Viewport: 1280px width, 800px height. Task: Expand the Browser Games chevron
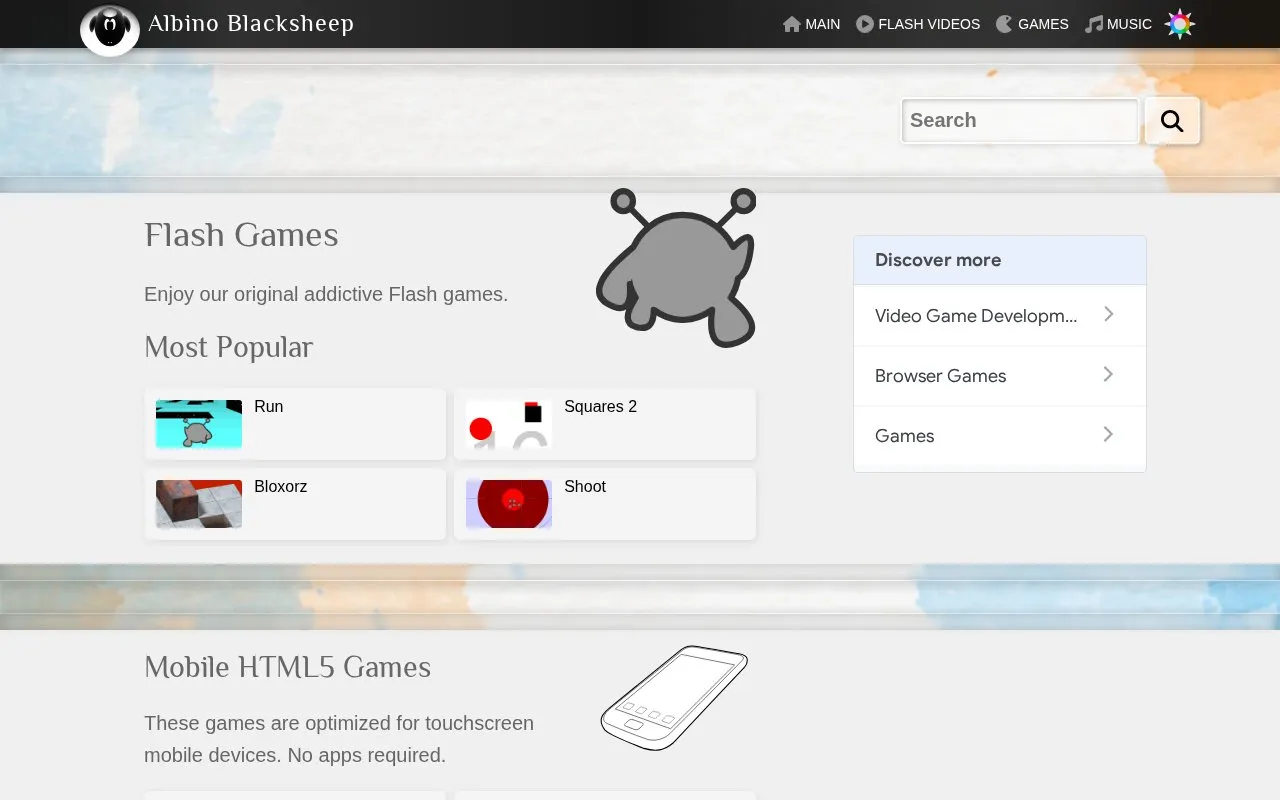point(1108,374)
